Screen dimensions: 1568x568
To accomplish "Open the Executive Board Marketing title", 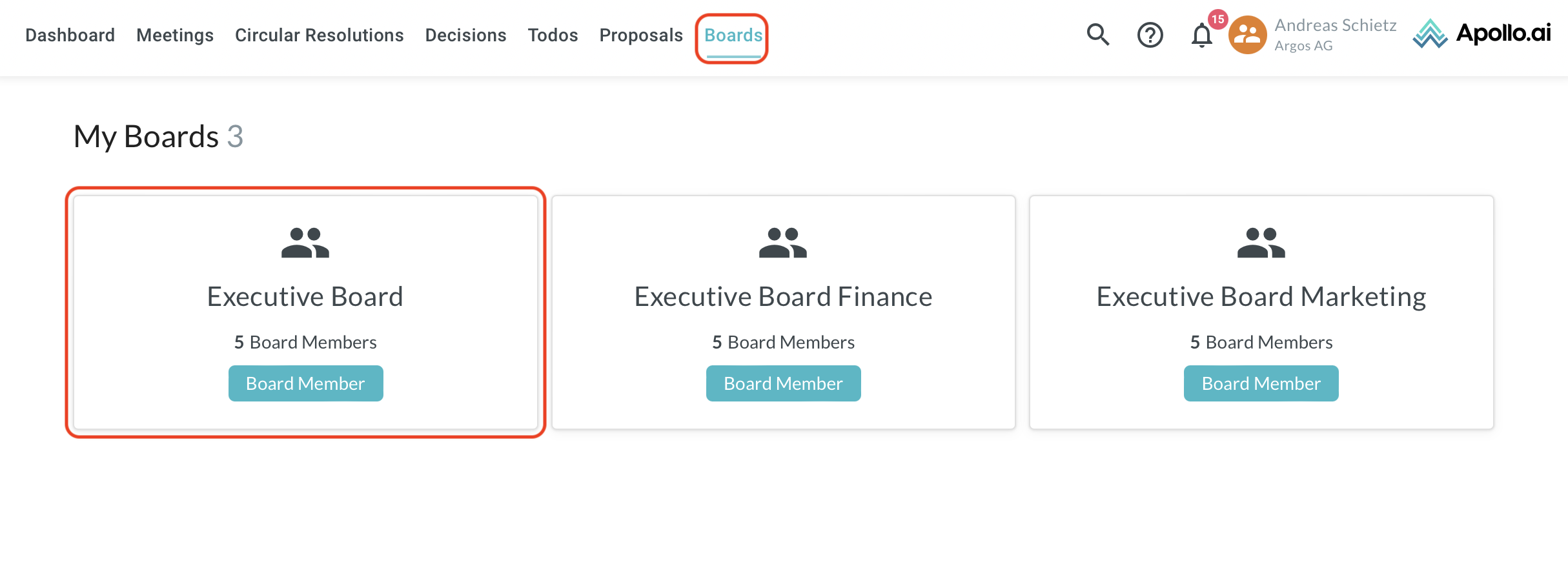I will pyautogui.click(x=1261, y=297).
